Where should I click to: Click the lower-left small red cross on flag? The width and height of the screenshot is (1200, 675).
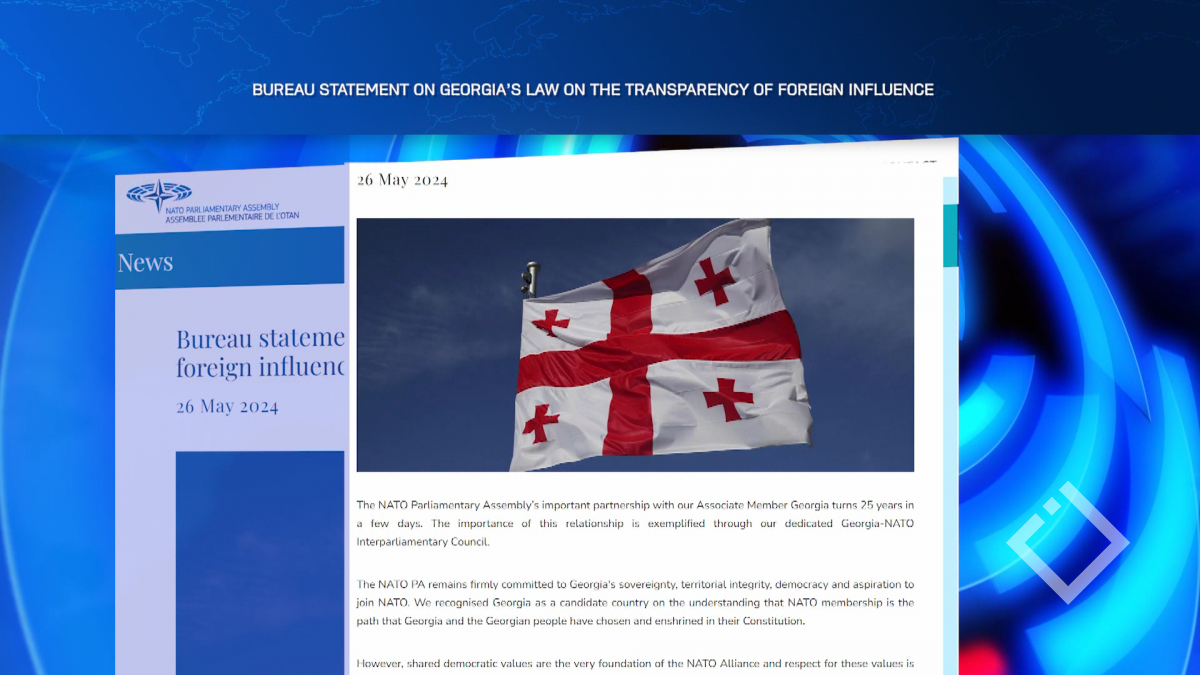(x=541, y=422)
